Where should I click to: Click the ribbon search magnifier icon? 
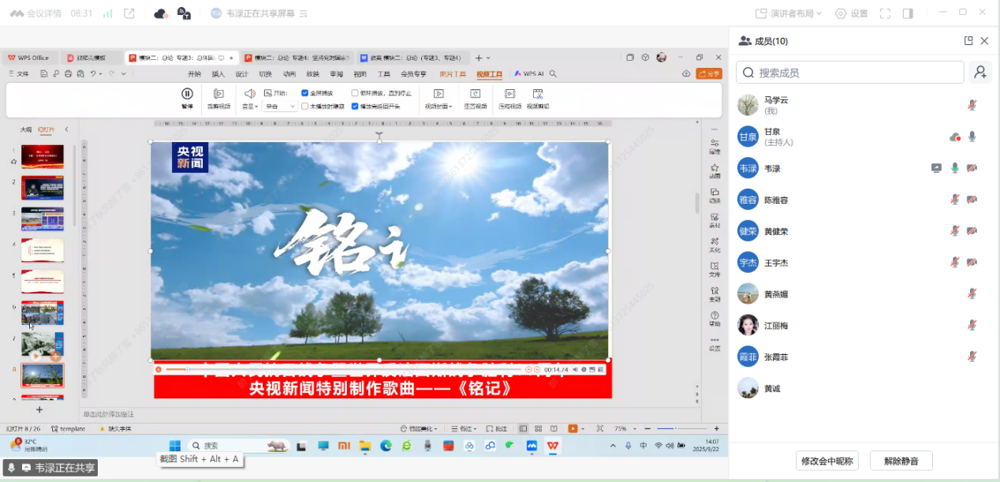(x=553, y=74)
